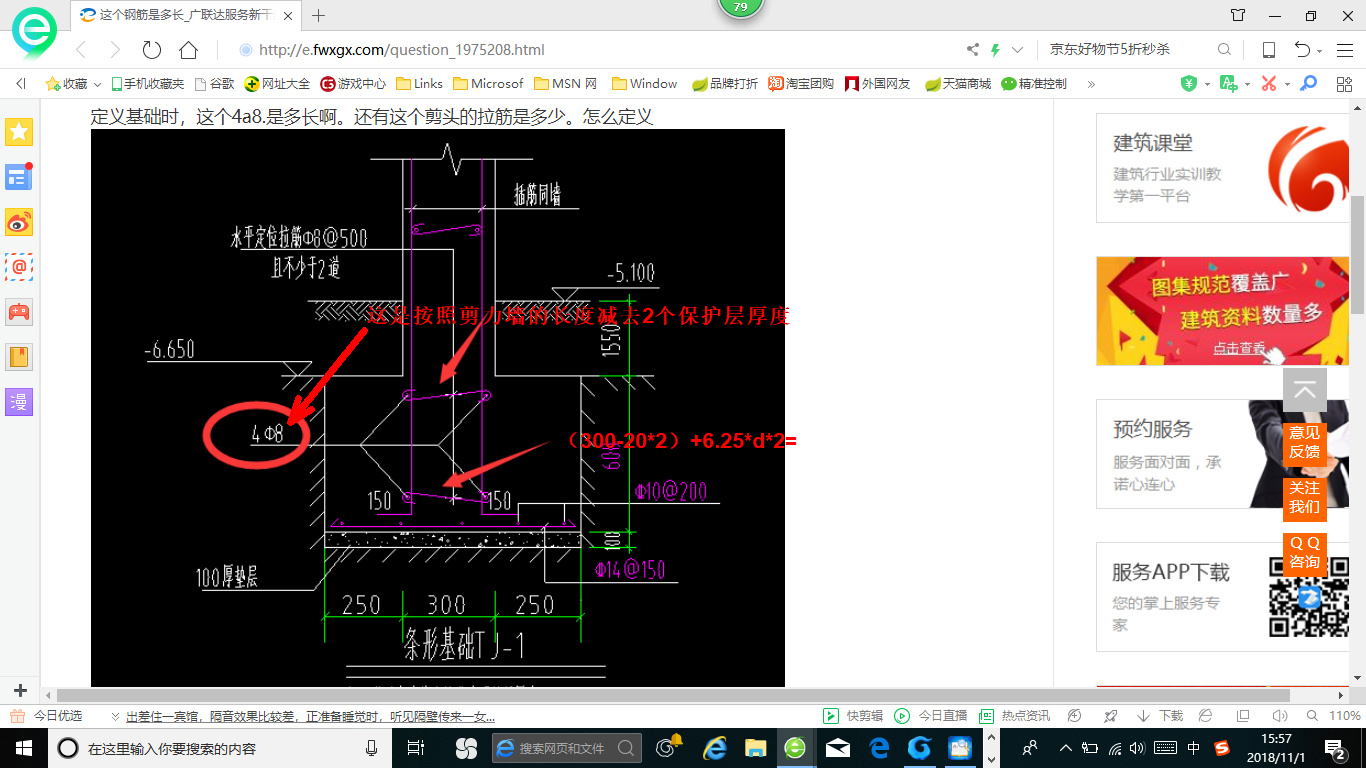Viewport: 1366px width, 768px height.
Task: Open 外国网友 bookmark
Action: [x=877, y=84]
